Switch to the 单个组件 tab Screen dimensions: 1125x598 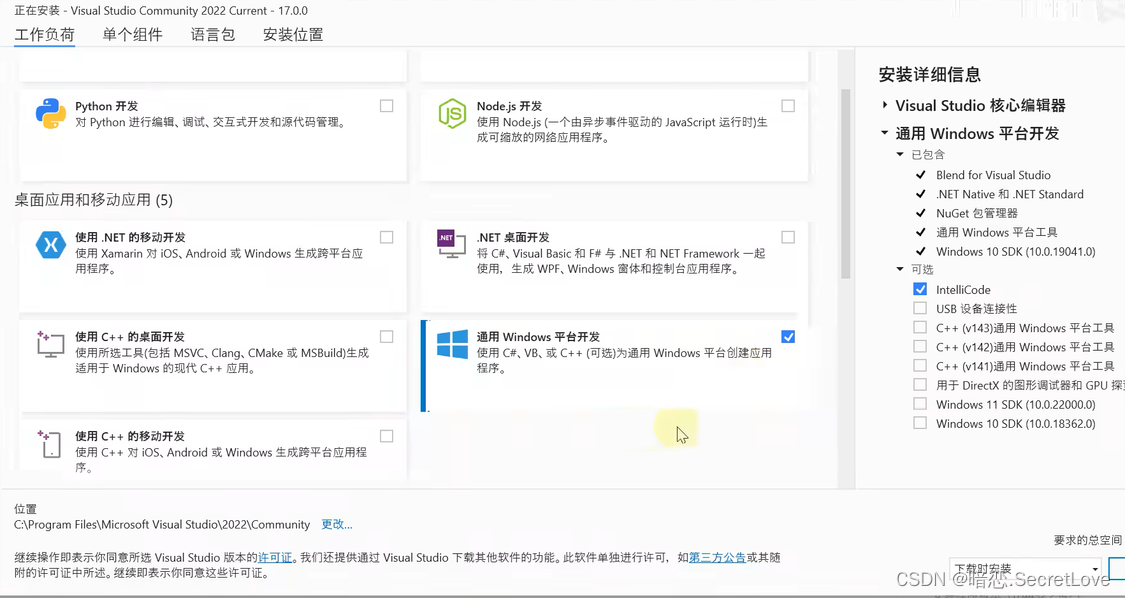pos(132,34)
